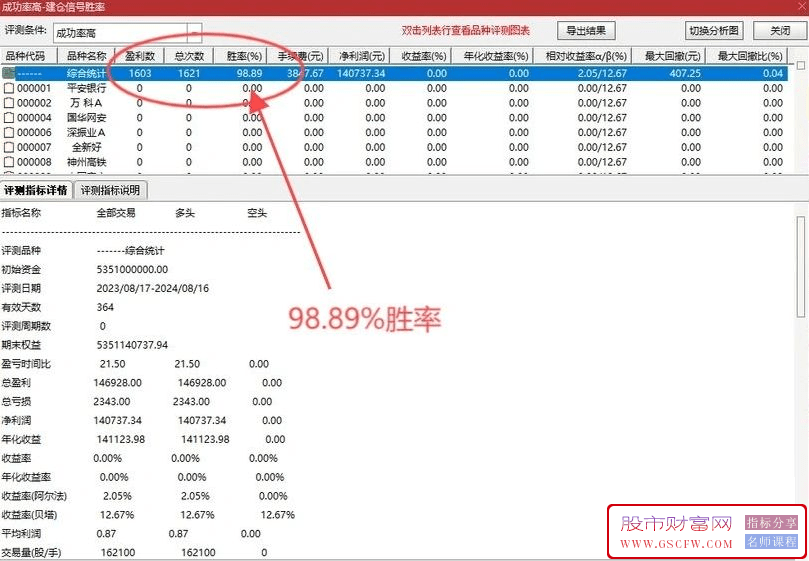This screenshot has height=561, width=809.
Task: Click the details pane vertical scrollbar thumb
Action: coord(801,266)
